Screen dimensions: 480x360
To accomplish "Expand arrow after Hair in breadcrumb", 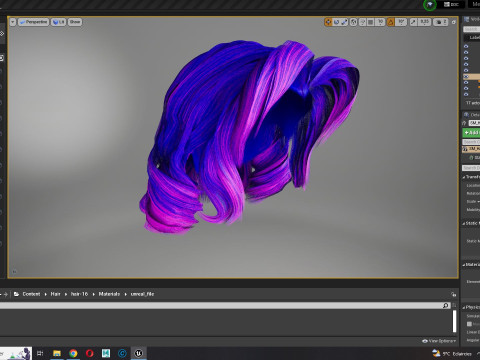I will pos(66,294).
